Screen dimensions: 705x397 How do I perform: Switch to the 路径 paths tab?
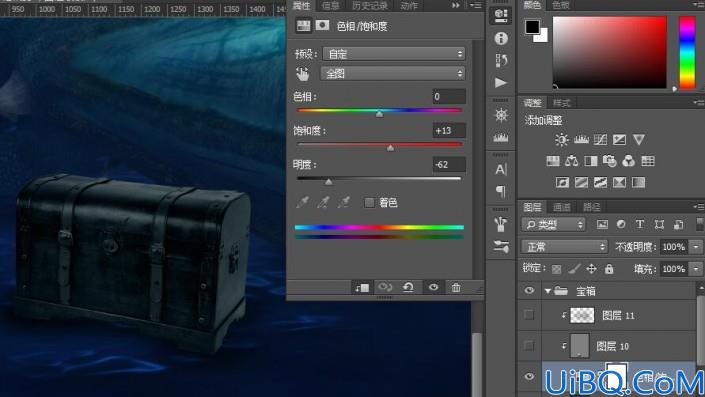click(x=591, y=207)
